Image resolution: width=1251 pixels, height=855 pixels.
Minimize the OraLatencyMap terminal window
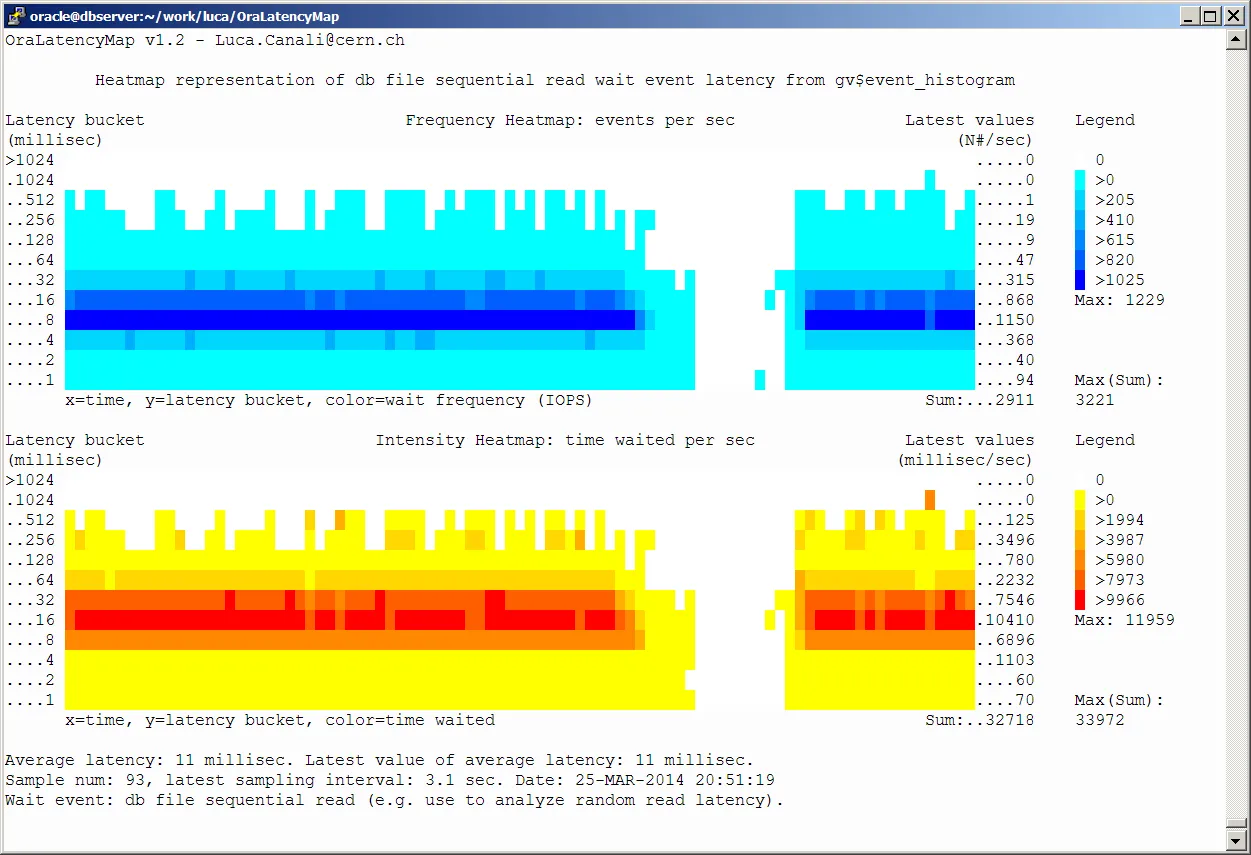[x=1189, y=16]
